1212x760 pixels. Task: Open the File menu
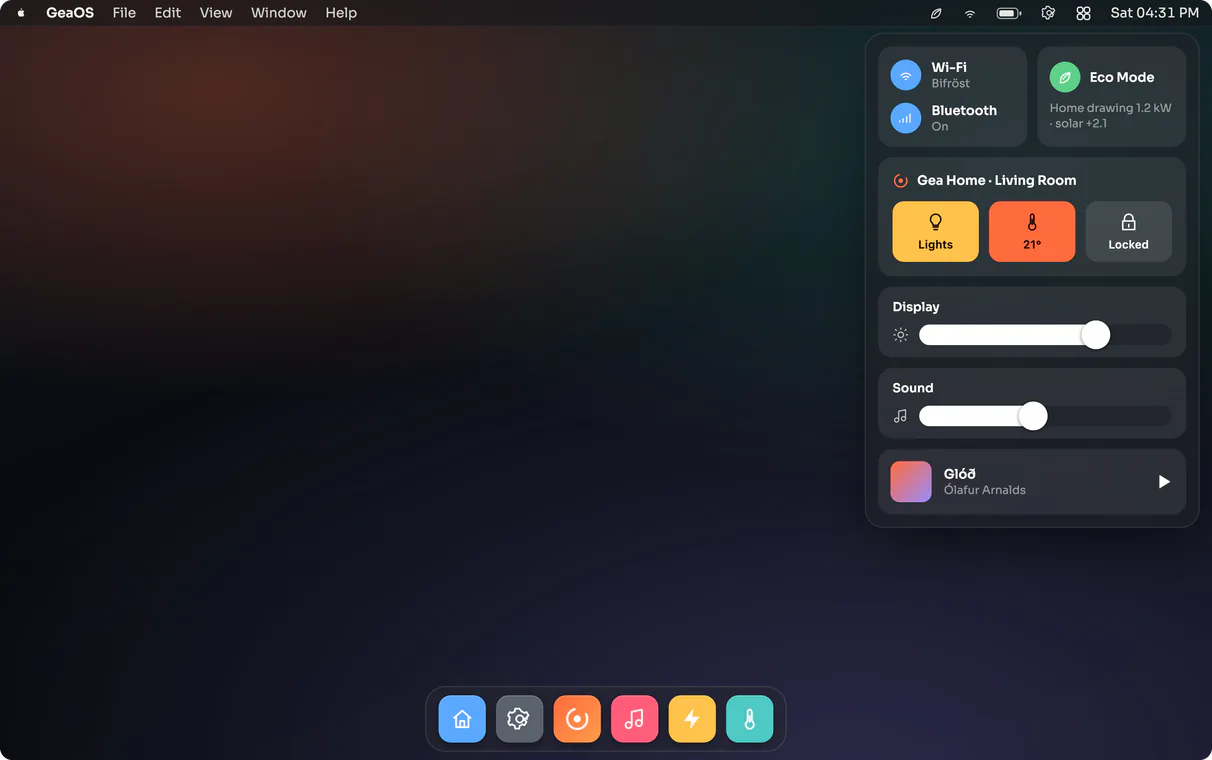tap(124, 13)
